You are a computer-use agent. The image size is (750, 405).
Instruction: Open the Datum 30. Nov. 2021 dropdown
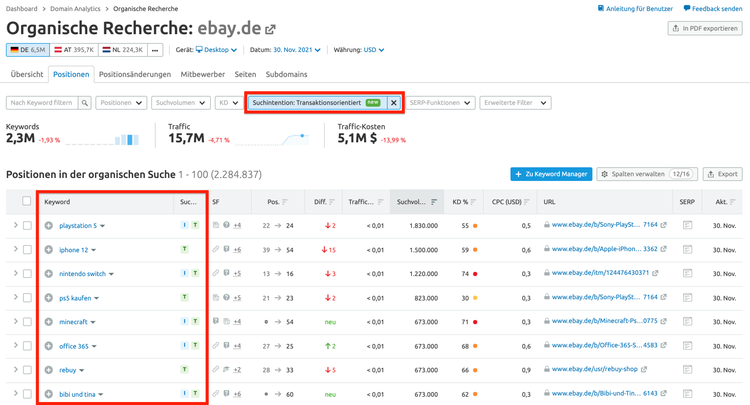[x=297, y=50]
